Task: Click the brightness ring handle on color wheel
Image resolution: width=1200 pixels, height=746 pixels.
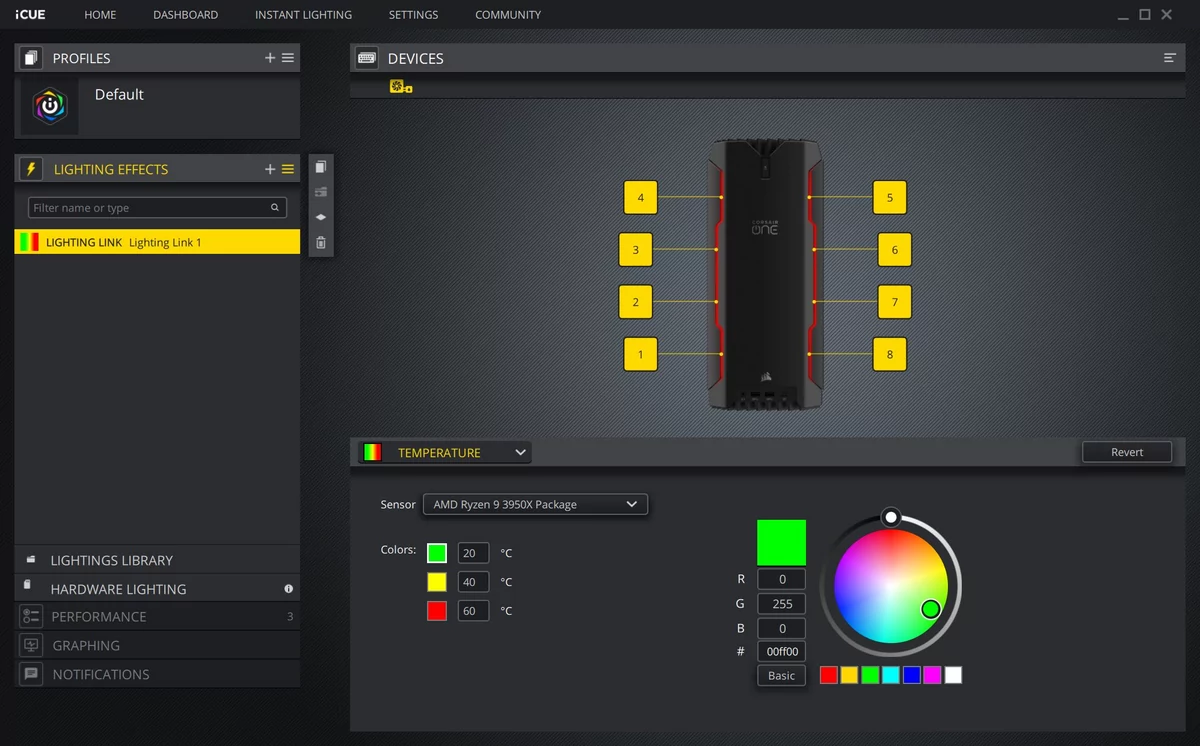Action: (891, 517)
